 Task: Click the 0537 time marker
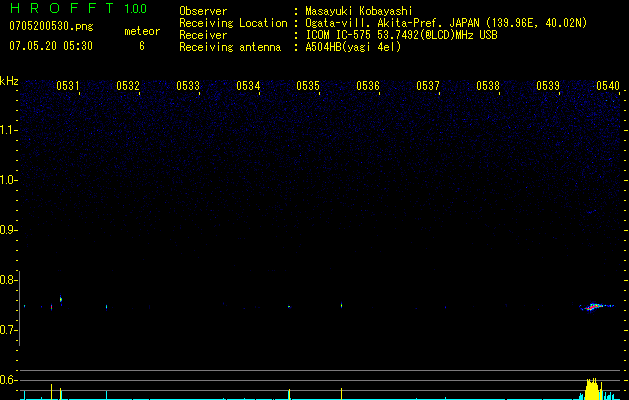coord(428,85)
